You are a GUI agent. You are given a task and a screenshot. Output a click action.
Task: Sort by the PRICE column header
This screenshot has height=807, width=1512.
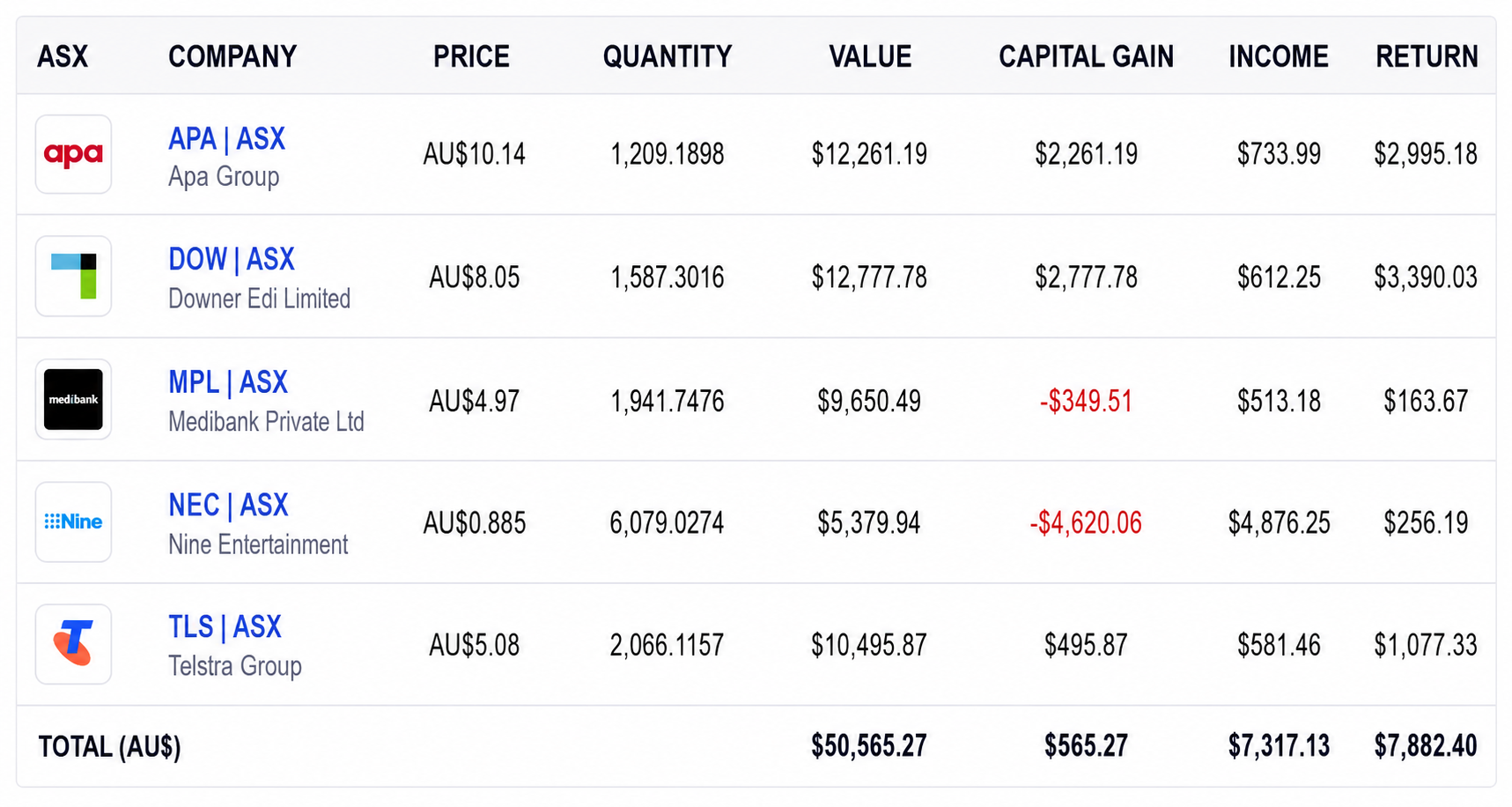point(471,56)
